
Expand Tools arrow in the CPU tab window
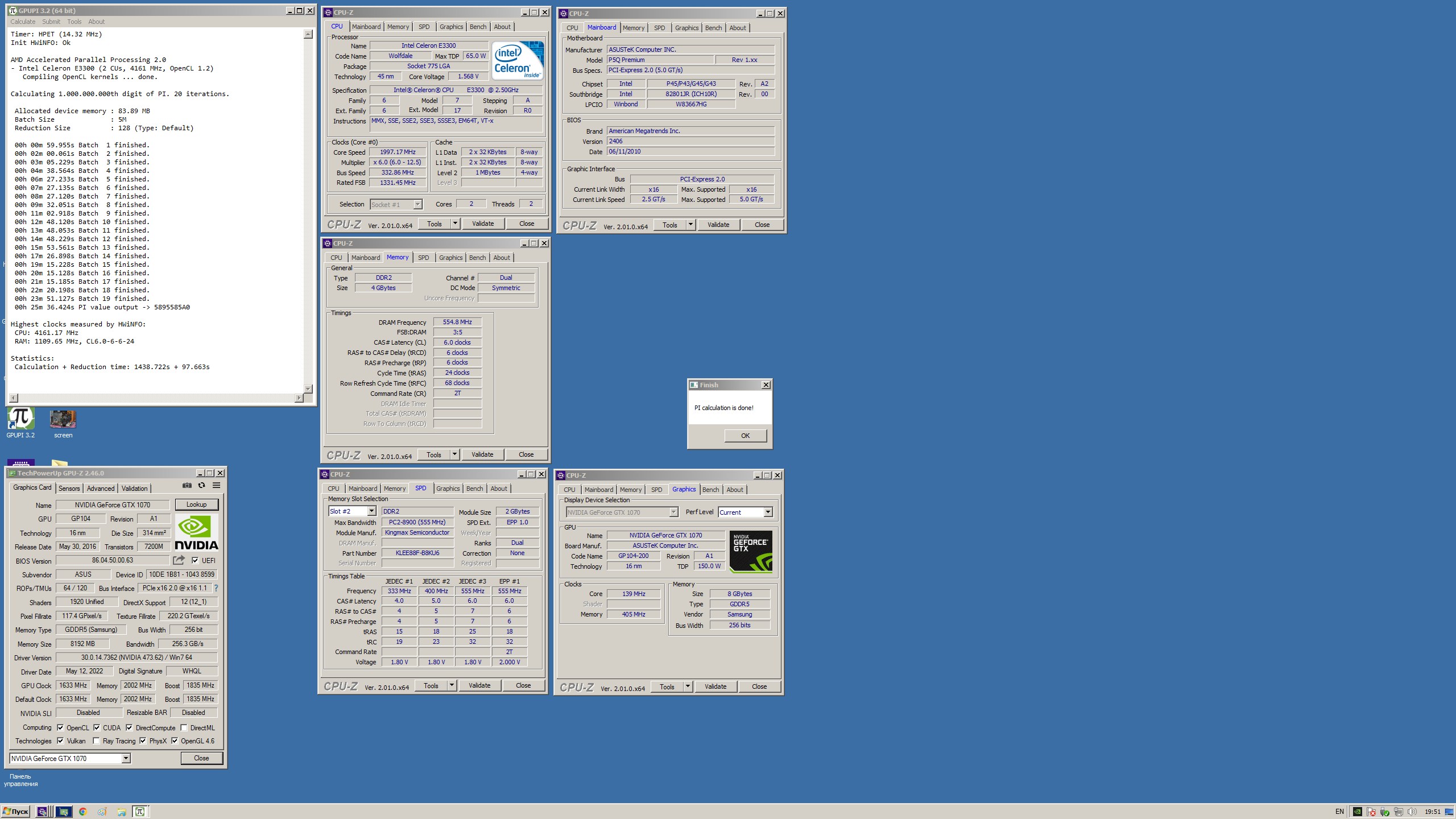coord(455,224)
